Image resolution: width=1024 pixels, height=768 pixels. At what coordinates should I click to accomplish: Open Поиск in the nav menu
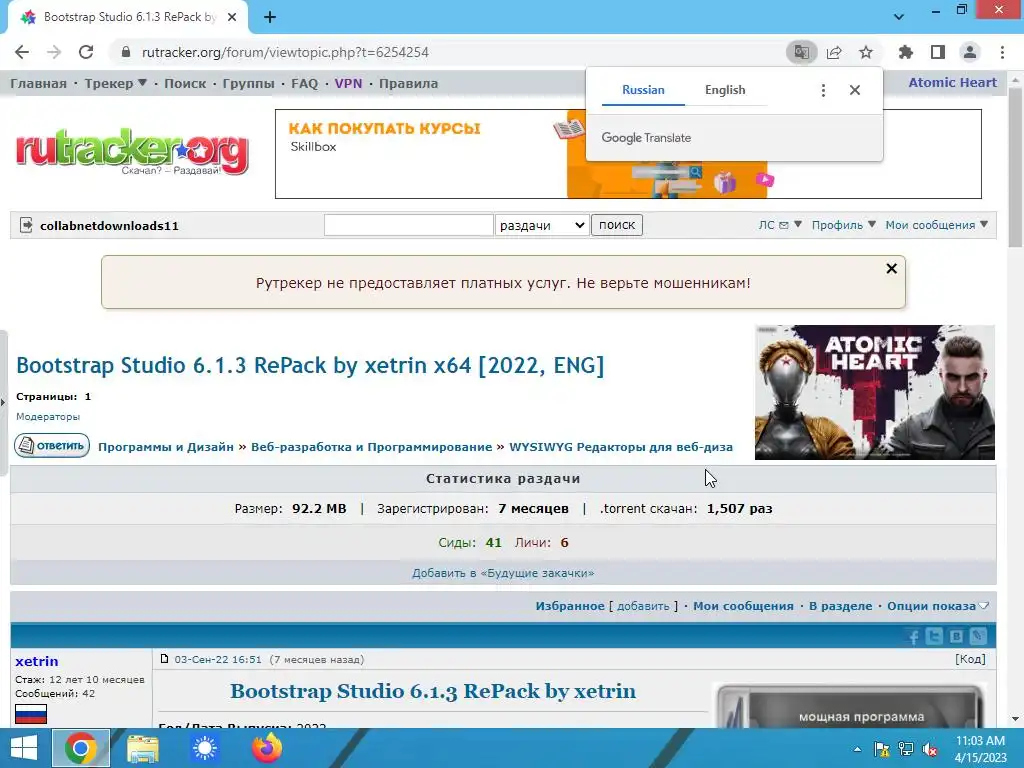tap(185, 84)
